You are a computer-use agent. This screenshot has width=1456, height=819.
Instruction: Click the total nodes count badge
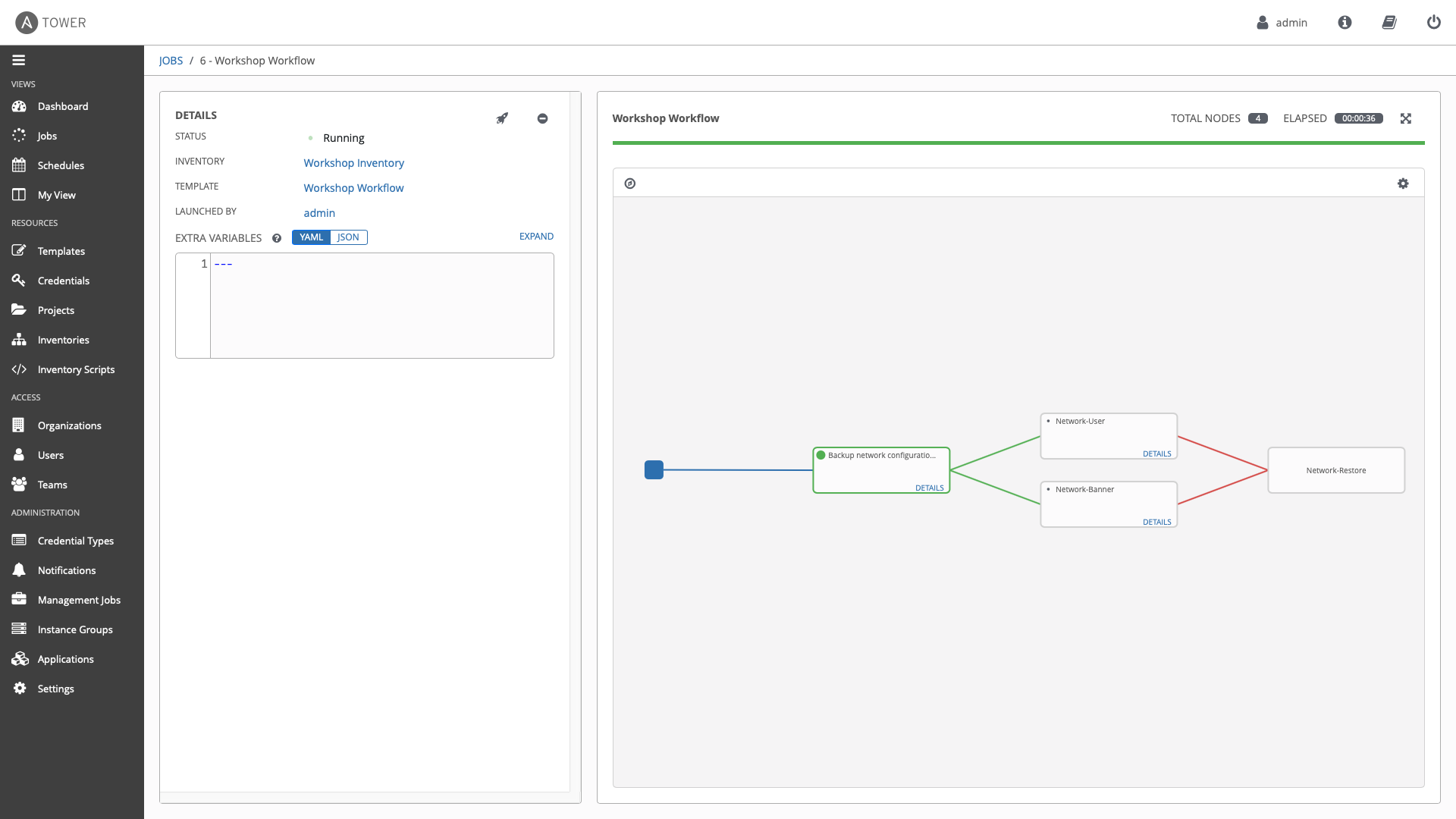click(x=1257, y=118)
